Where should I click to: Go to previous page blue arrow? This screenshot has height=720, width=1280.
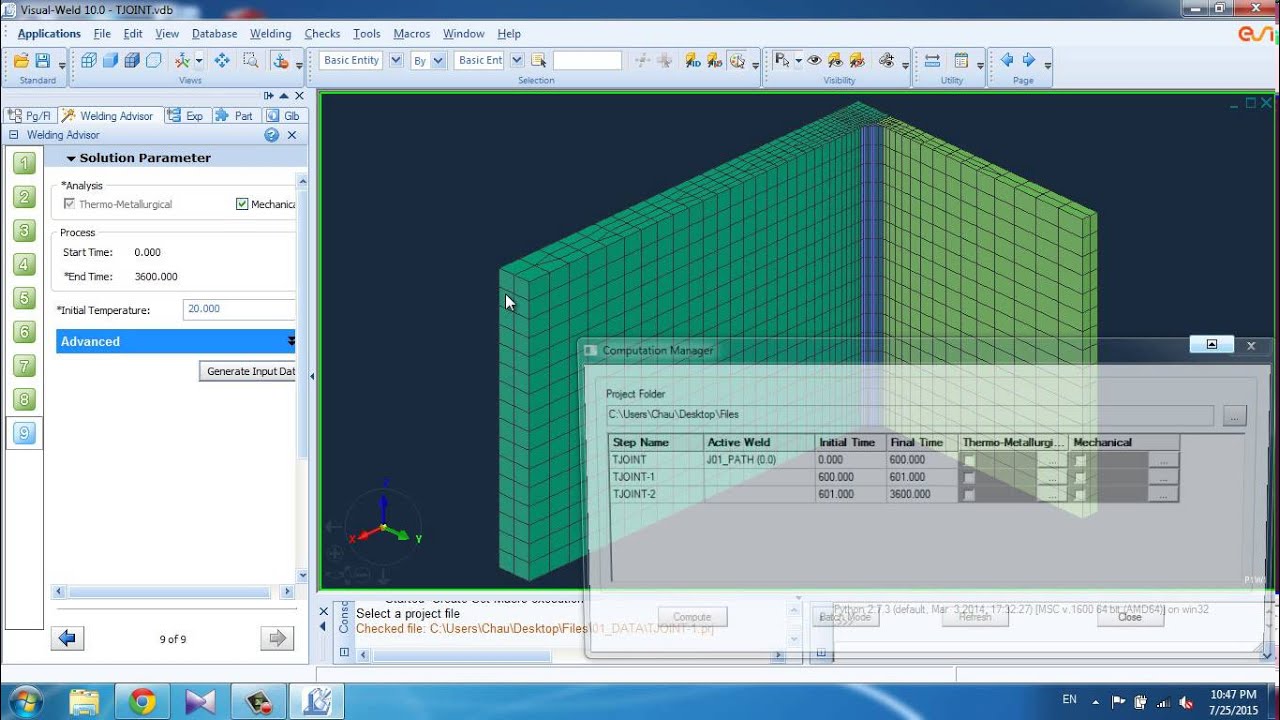[x=1007, y=60]
